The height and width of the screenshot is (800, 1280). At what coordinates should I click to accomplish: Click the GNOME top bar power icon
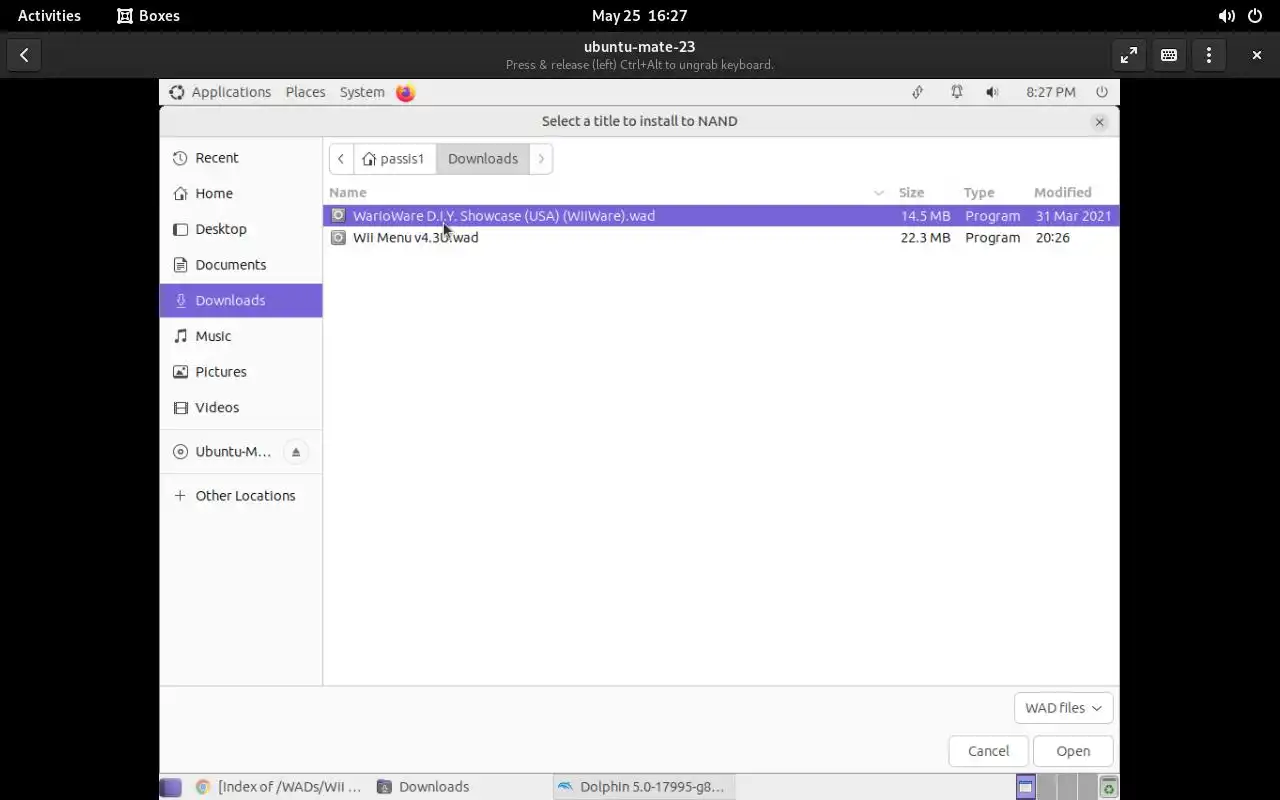[1255, 16]
